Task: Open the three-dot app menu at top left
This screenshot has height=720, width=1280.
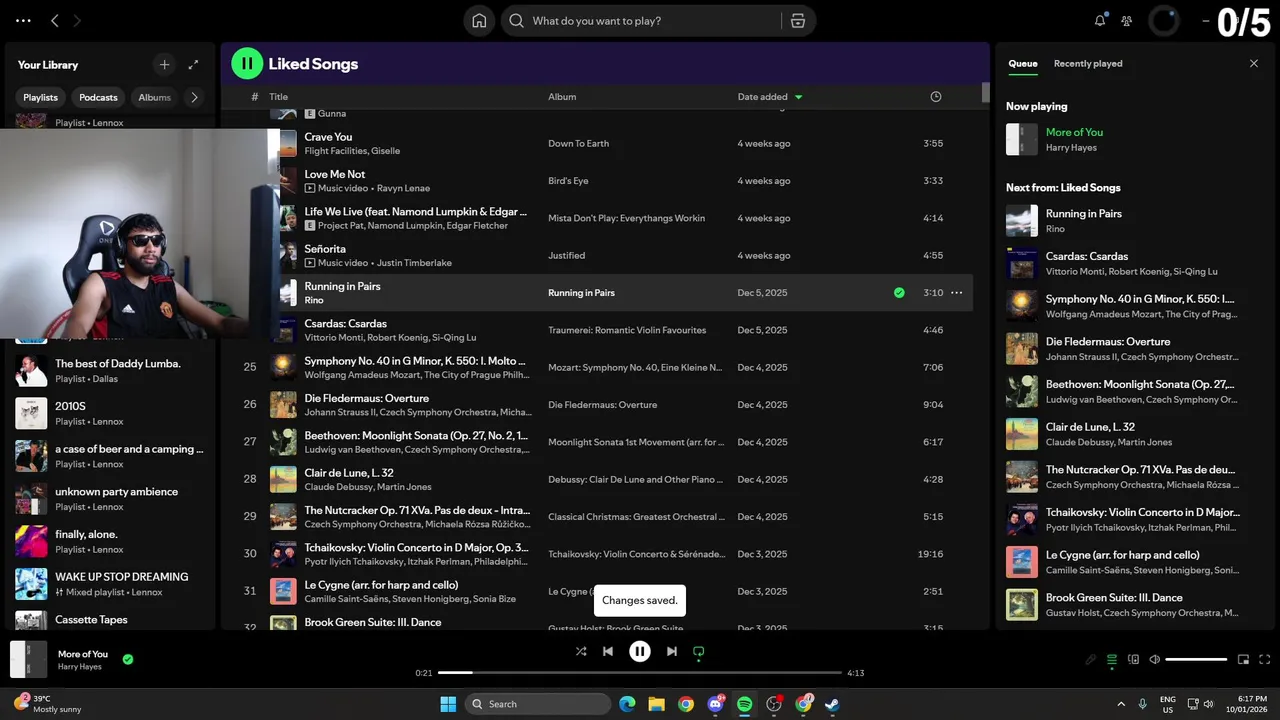Action: 23,20
